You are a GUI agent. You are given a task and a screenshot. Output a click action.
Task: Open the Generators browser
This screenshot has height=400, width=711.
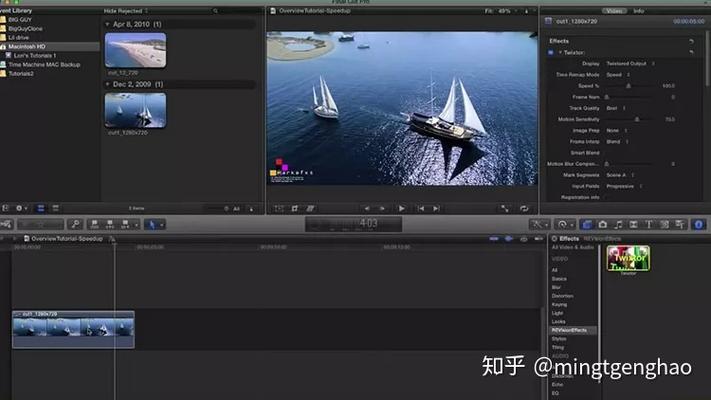click(x=664, y=224)
